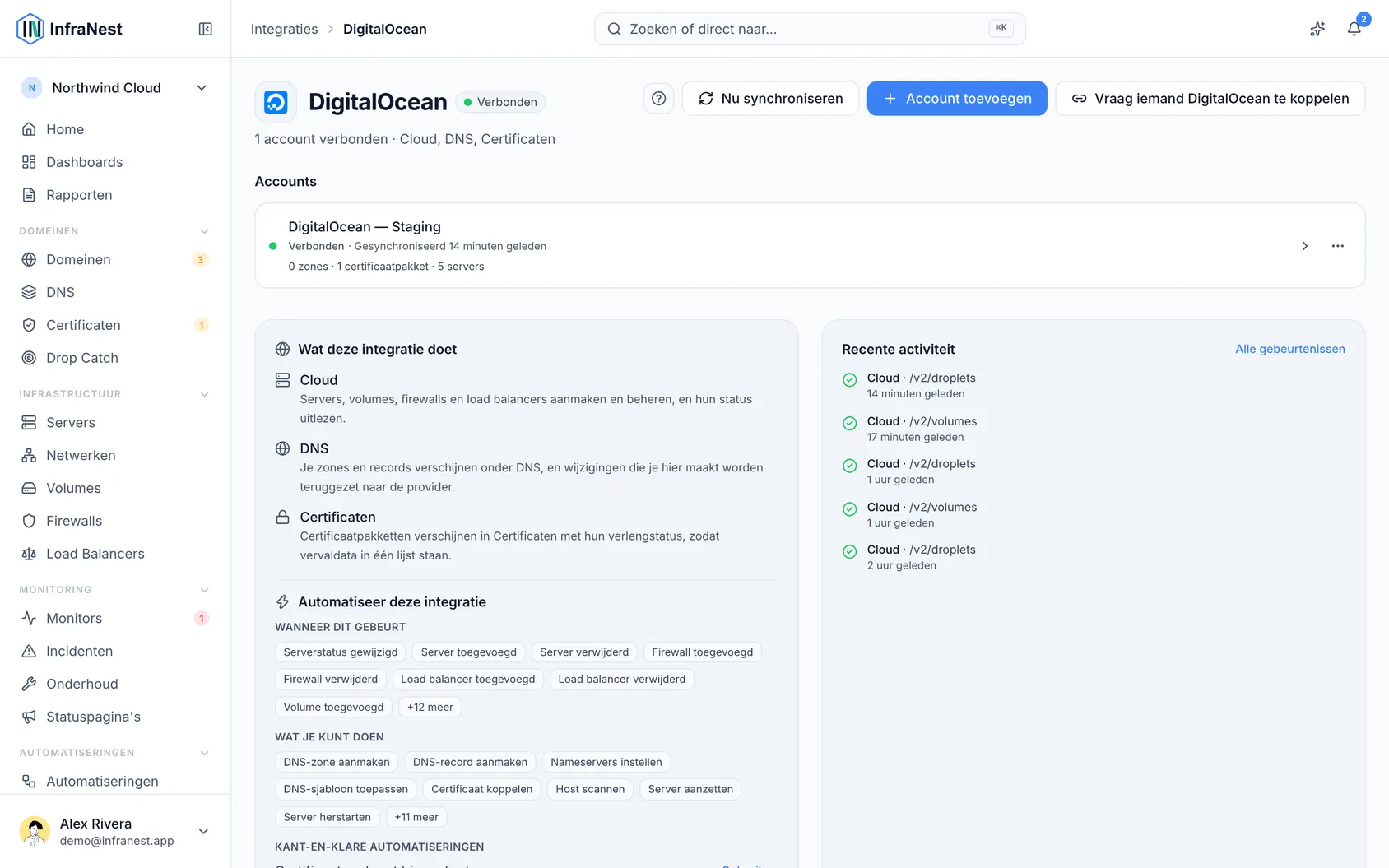The width and height of the screenshot is (1389, 868).
Task: Click the Onderhoud wrench icon
Action: coord(29,684)
